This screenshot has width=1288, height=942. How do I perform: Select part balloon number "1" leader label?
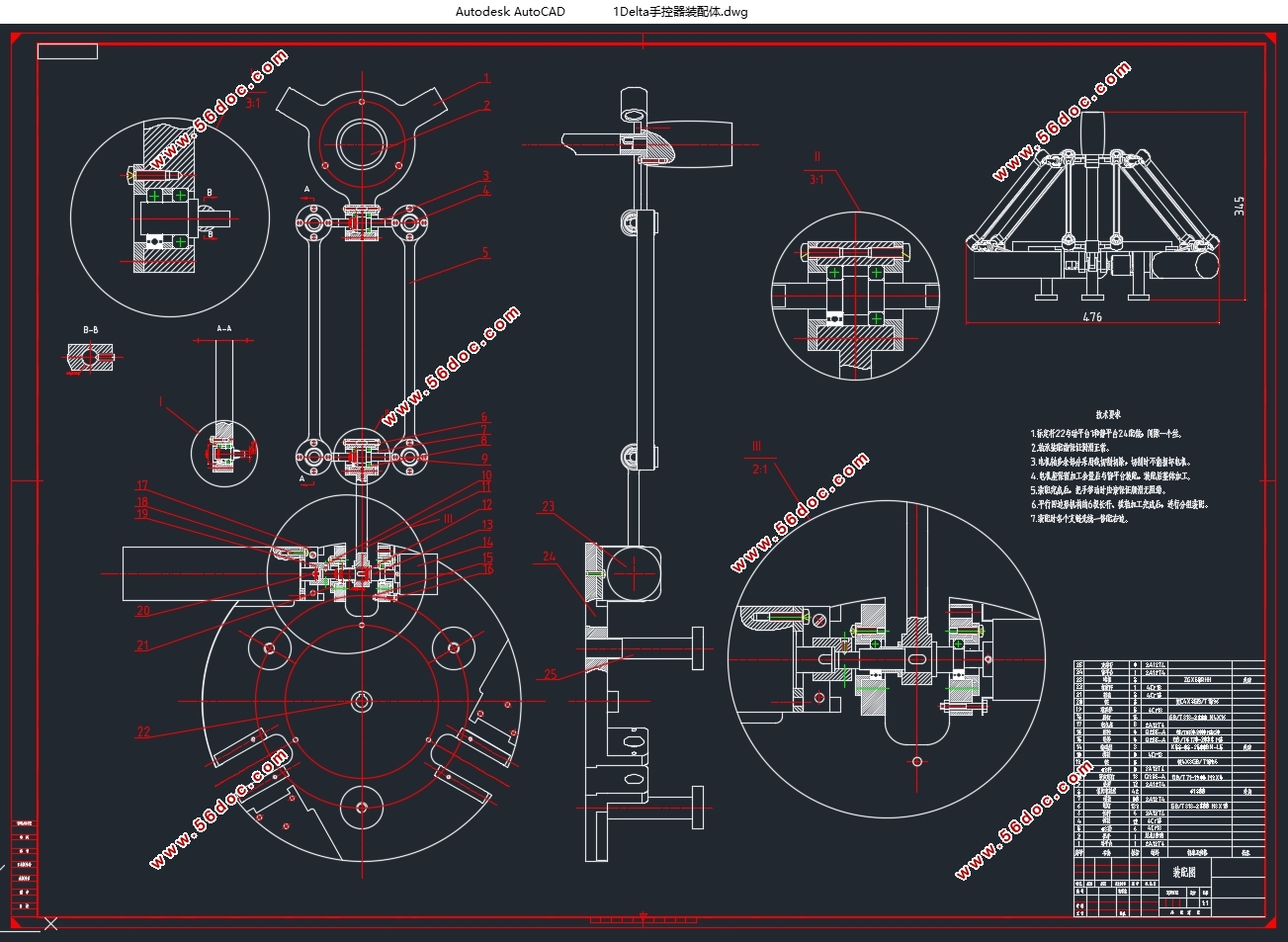pyautogui.click(x=486, y=79)
